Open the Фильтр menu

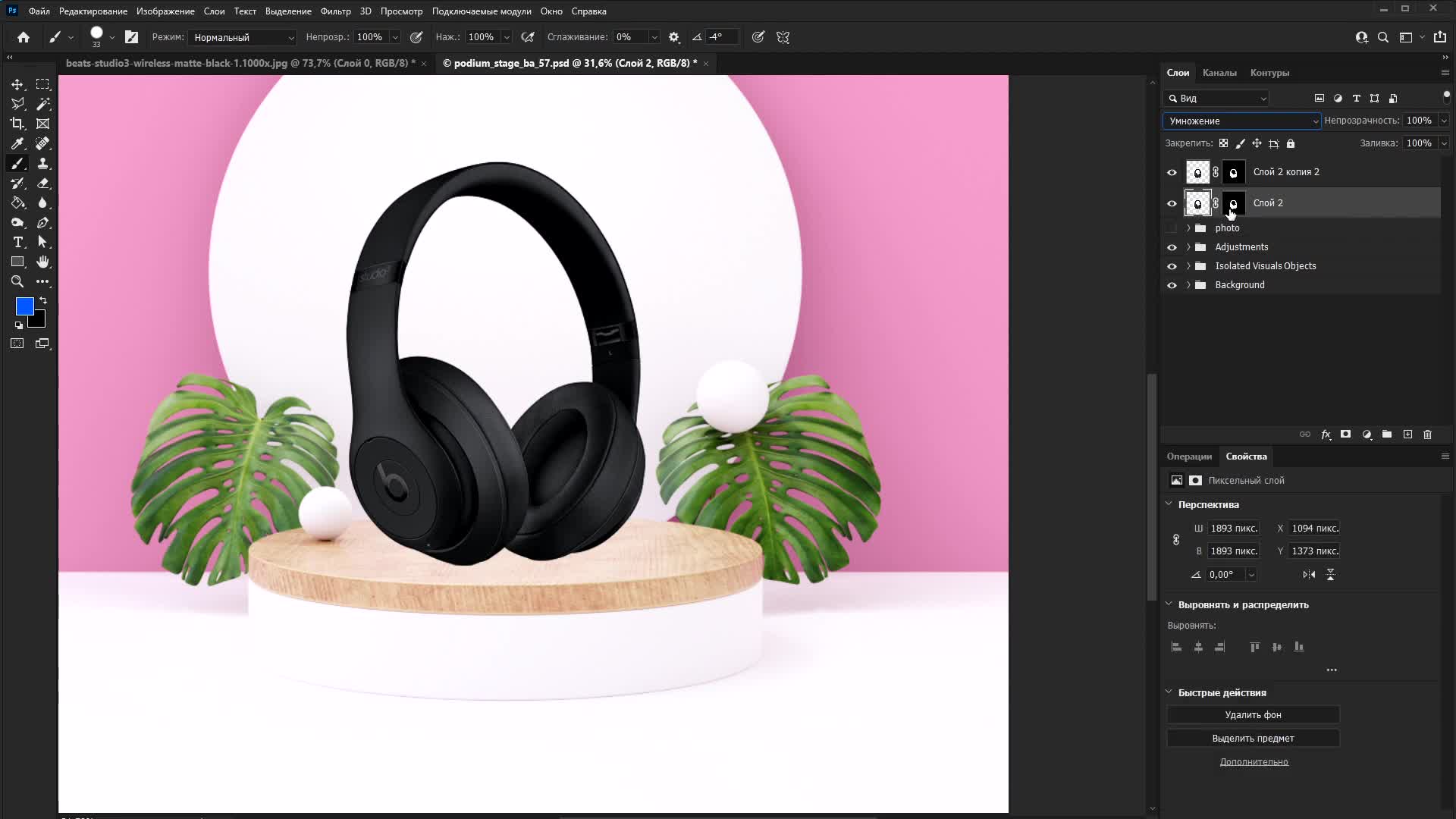pyautogui.click(x=335, y=11)
